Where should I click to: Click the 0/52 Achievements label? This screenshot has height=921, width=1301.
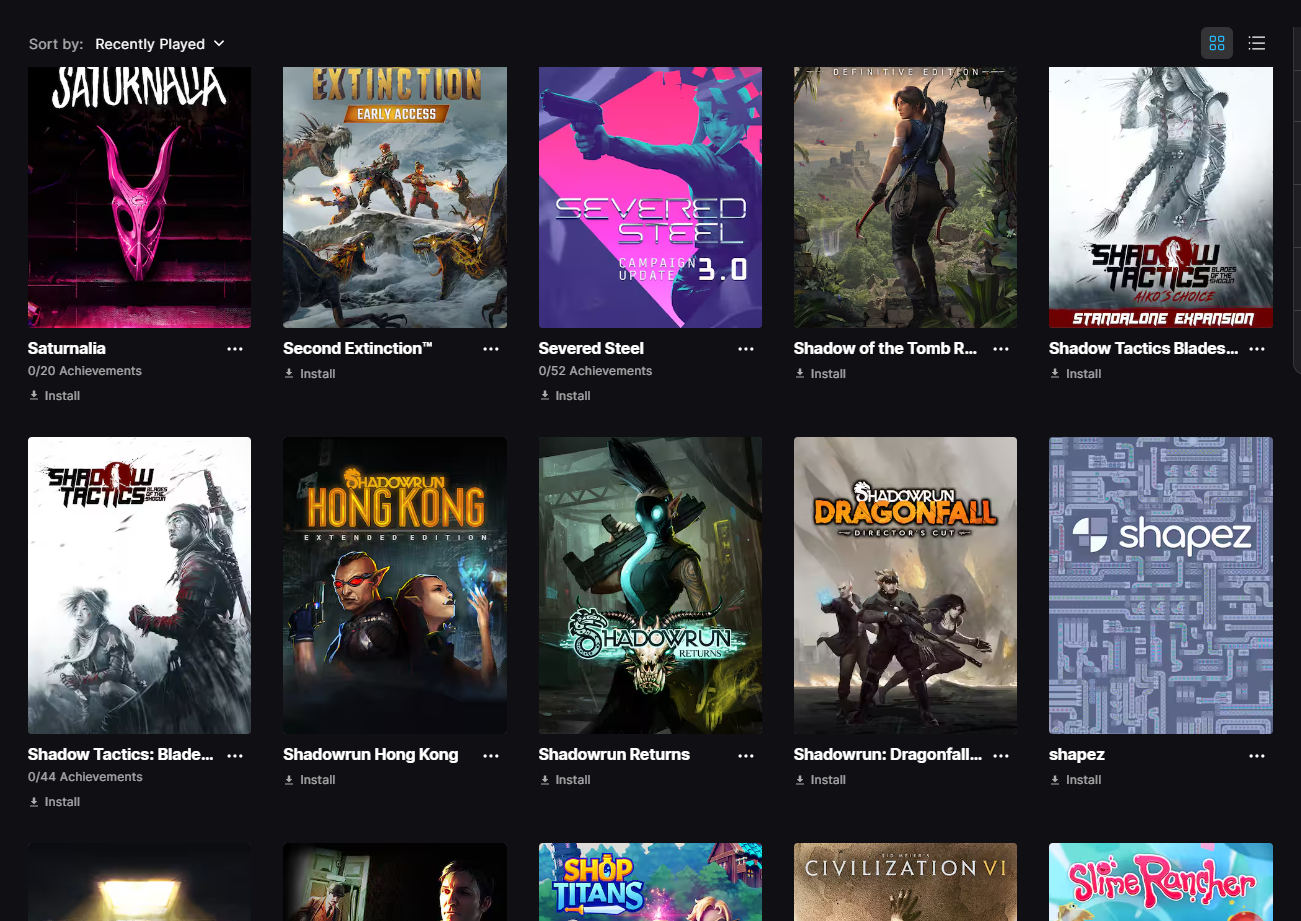[595, 371]
